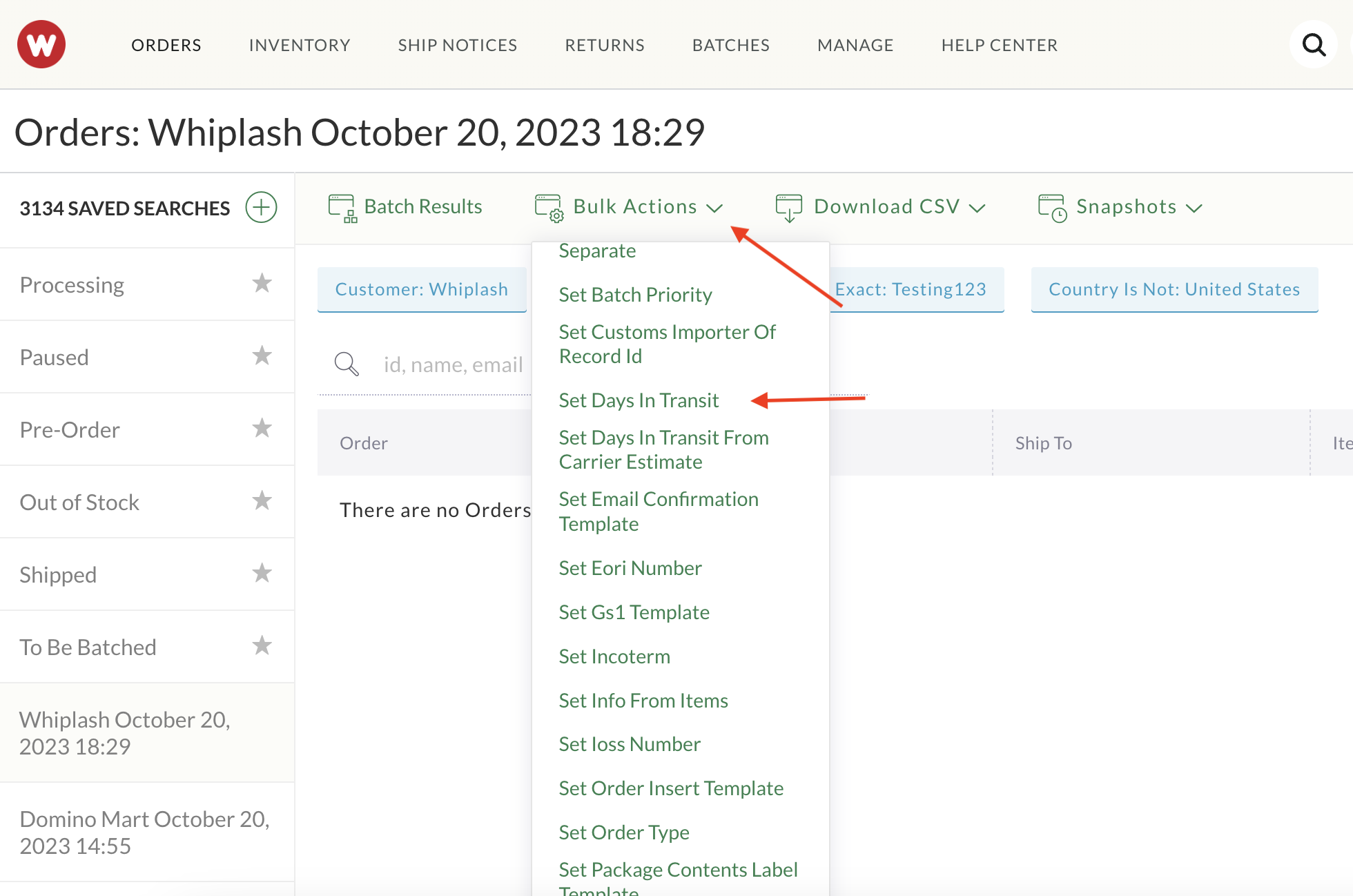Click the Batch Results icon
Image resolution: width=1353 pixels, height=896 pixels.
coord(342,208)
